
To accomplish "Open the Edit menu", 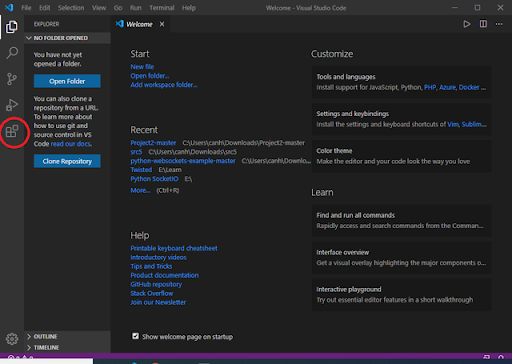I will click(x=44, y=8).
